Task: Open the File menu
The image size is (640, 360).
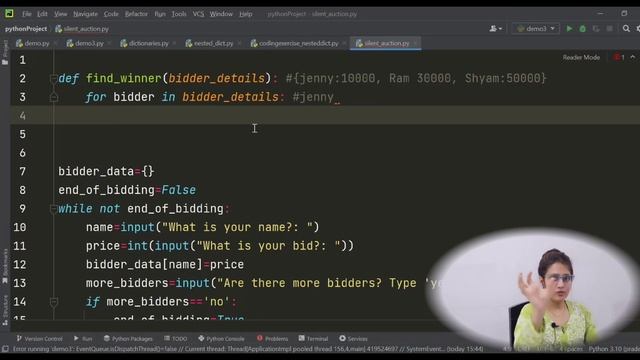Action: pyautogui.click(x=27, y=14)
